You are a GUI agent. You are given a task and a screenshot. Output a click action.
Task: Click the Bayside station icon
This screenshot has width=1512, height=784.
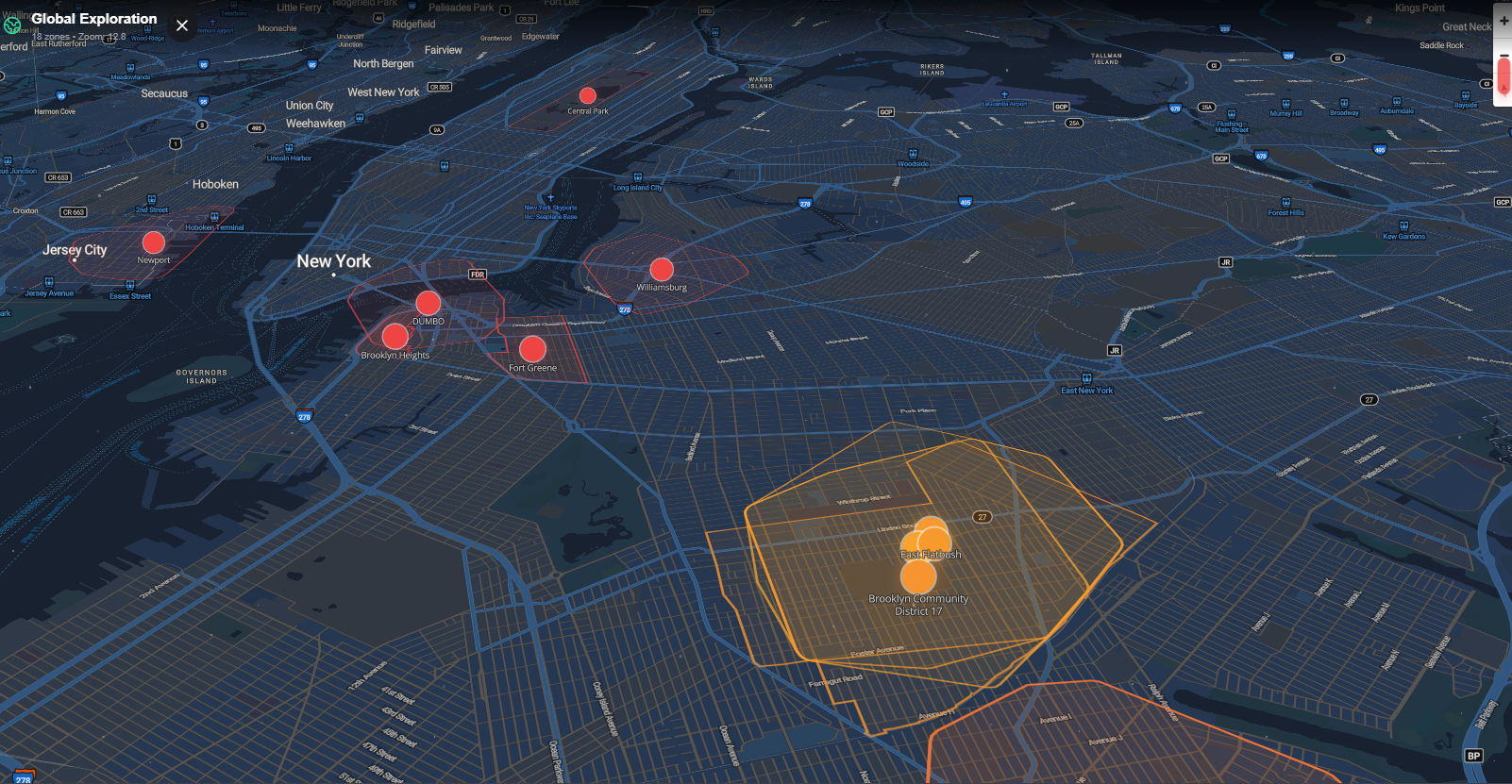click(x=1466, y=95)
